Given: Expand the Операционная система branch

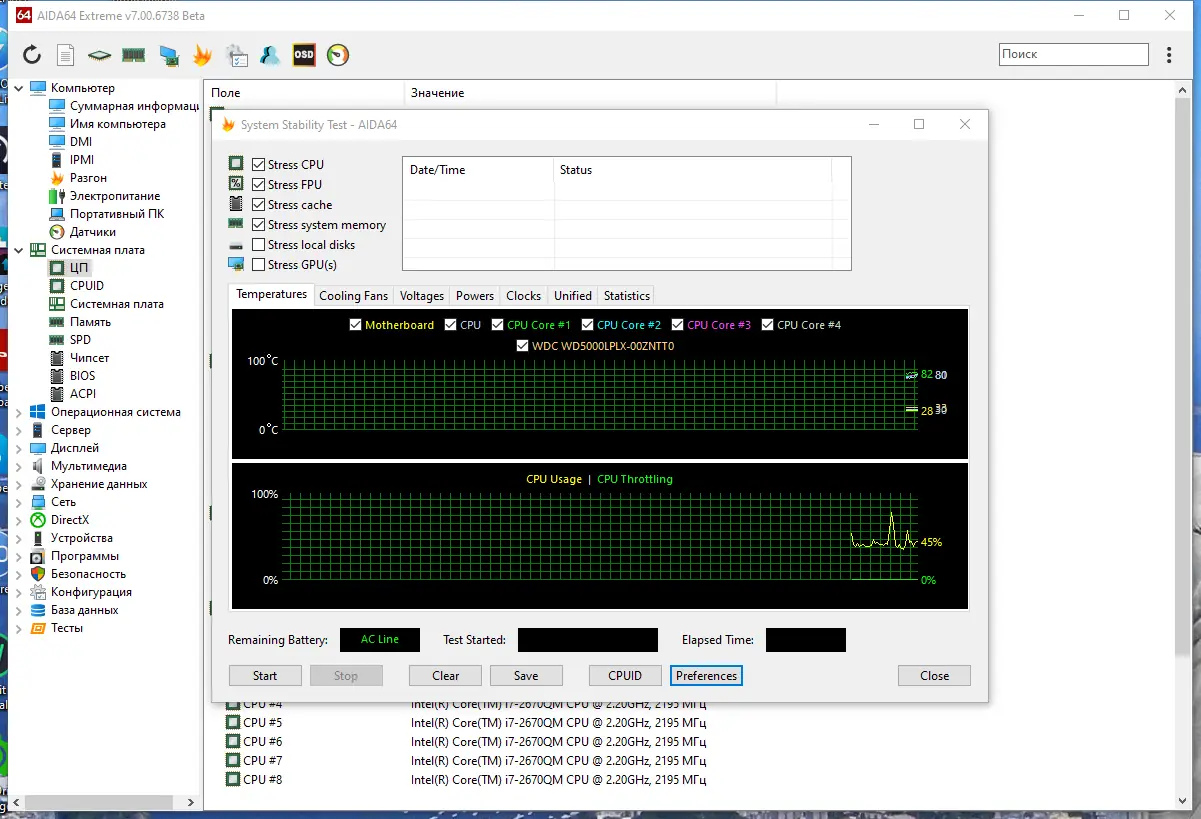Looking at the screenshot, I should pos(19,412).
